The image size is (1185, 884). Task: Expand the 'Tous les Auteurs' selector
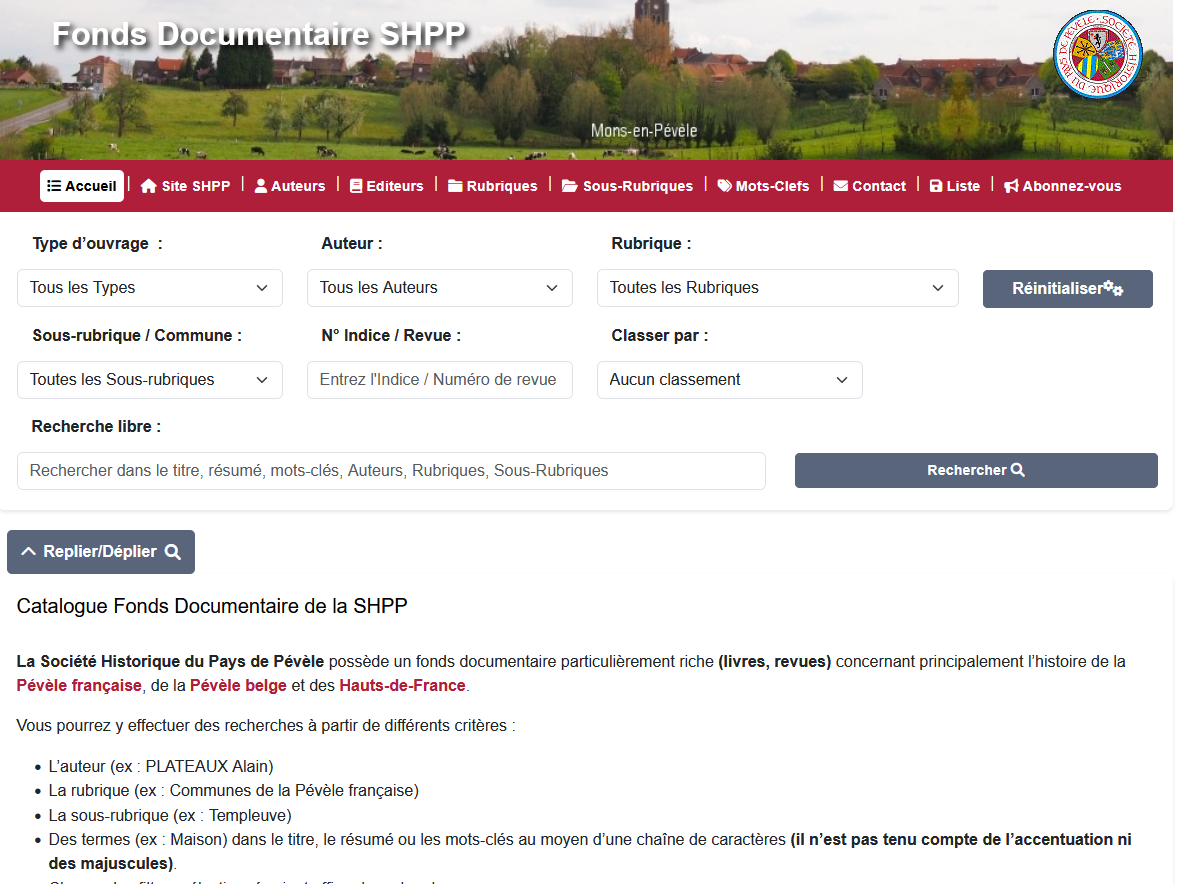[440, 287]
